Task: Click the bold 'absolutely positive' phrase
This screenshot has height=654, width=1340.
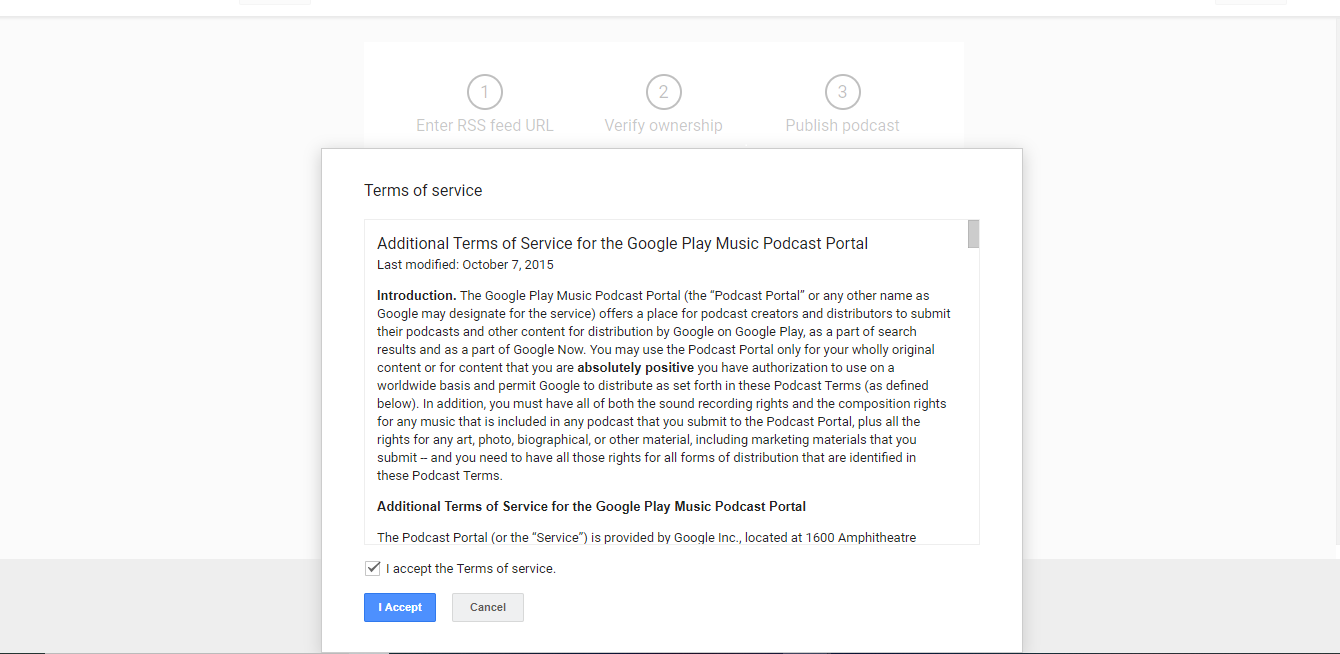Action: (x=635, y=368)
